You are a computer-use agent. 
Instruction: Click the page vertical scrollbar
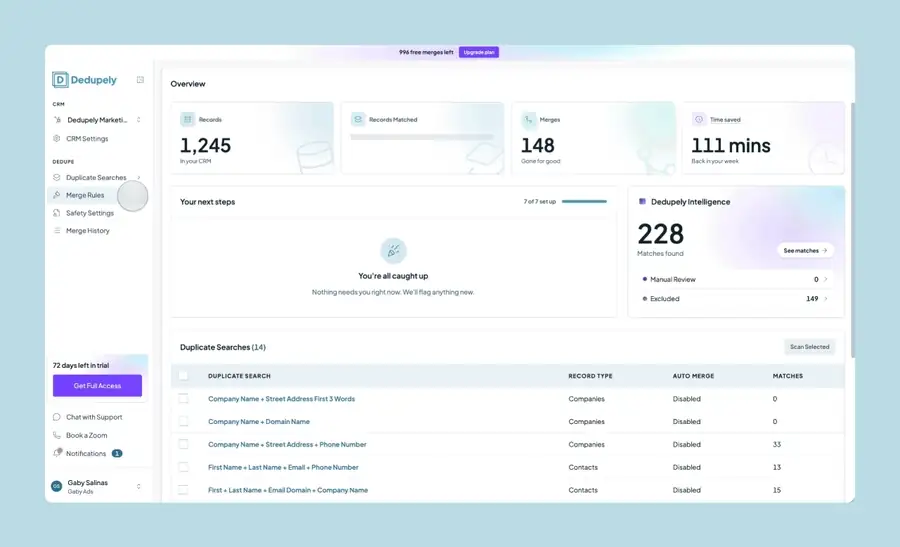[x=853, y=230]
